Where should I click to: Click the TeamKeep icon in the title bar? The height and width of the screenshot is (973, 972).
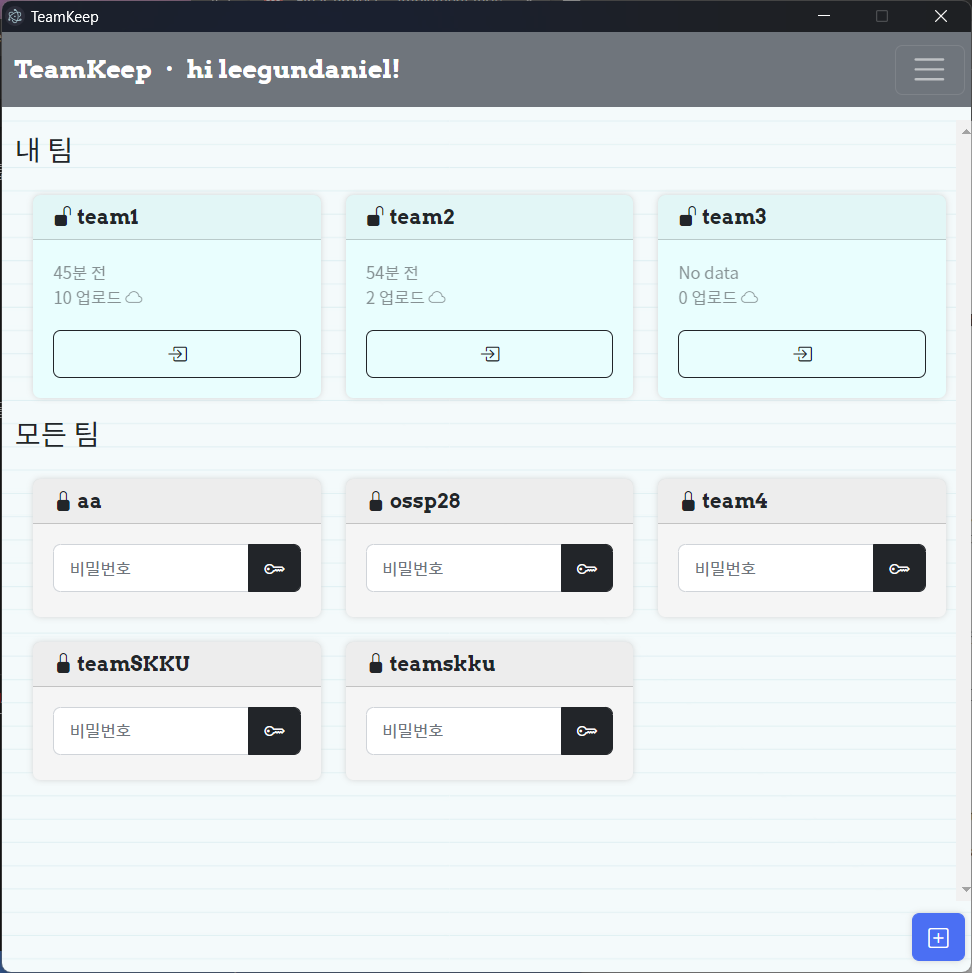tap(14, 16)
